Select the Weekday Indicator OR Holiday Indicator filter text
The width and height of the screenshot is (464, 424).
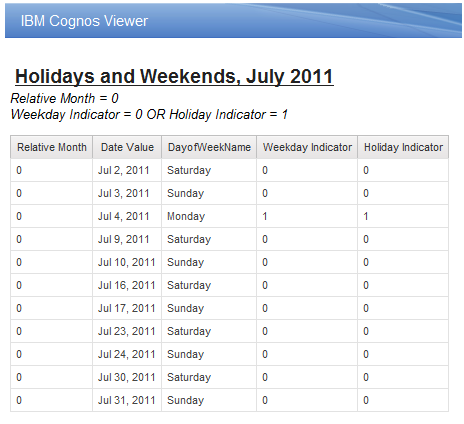tap(149, 114)
